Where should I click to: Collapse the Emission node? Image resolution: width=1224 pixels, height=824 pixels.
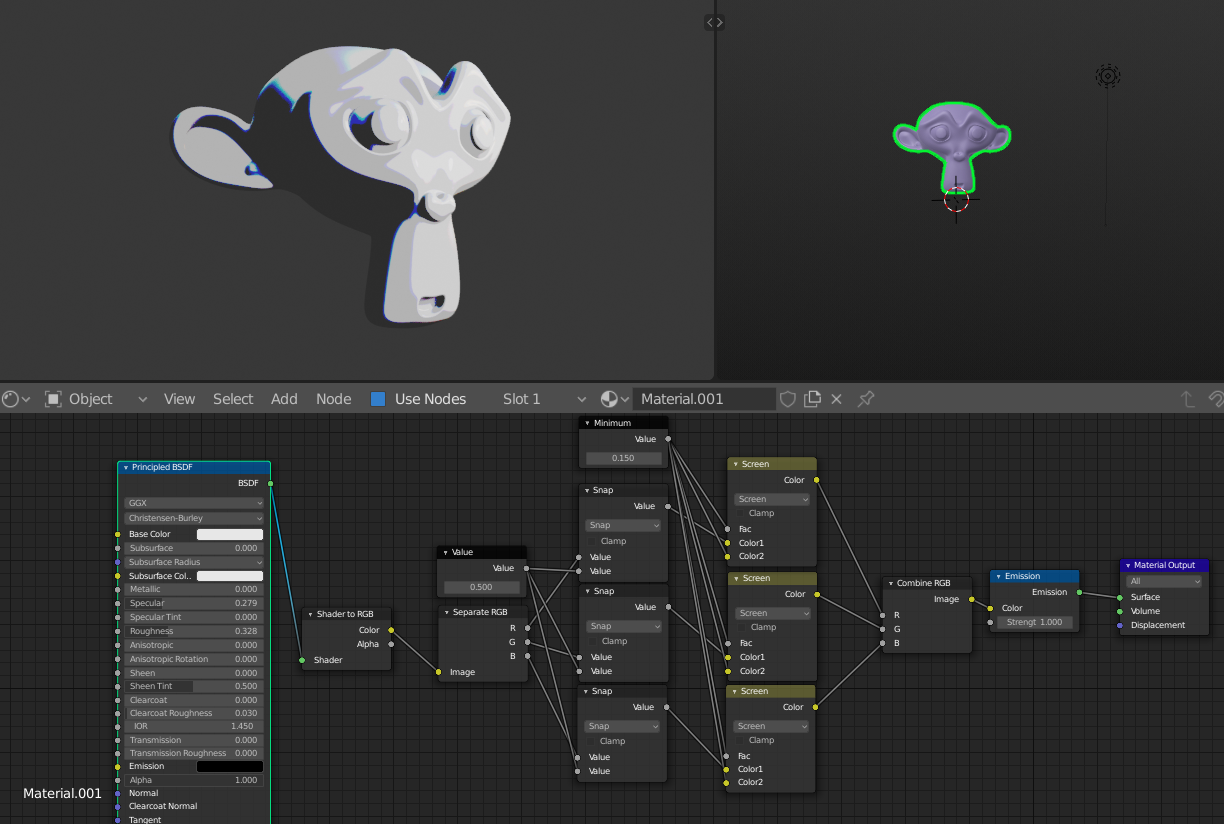point(998,576)
